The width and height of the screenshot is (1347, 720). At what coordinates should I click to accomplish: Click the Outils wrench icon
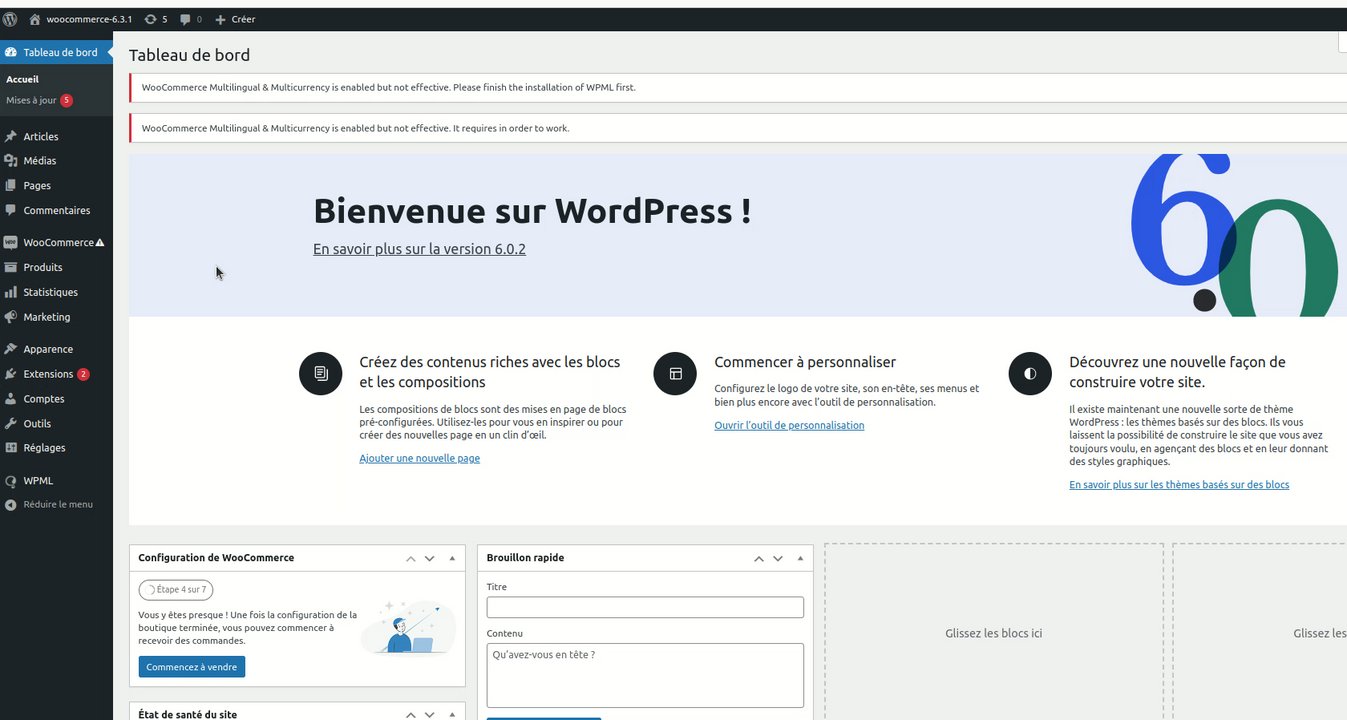[11, 423]
